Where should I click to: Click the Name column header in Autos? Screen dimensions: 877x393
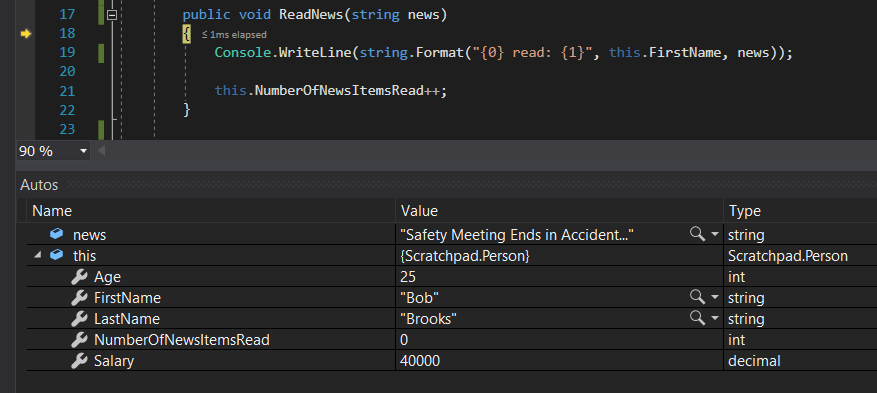(x=52, y=211)
